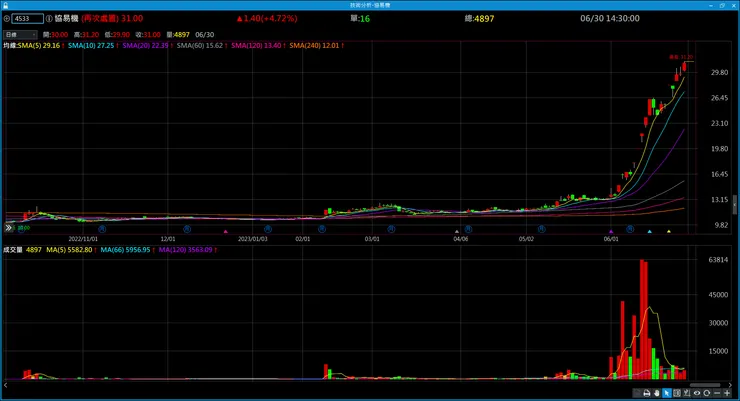
Task: Click the 高:31.20 high price value
Action: [x=86, y=35]
